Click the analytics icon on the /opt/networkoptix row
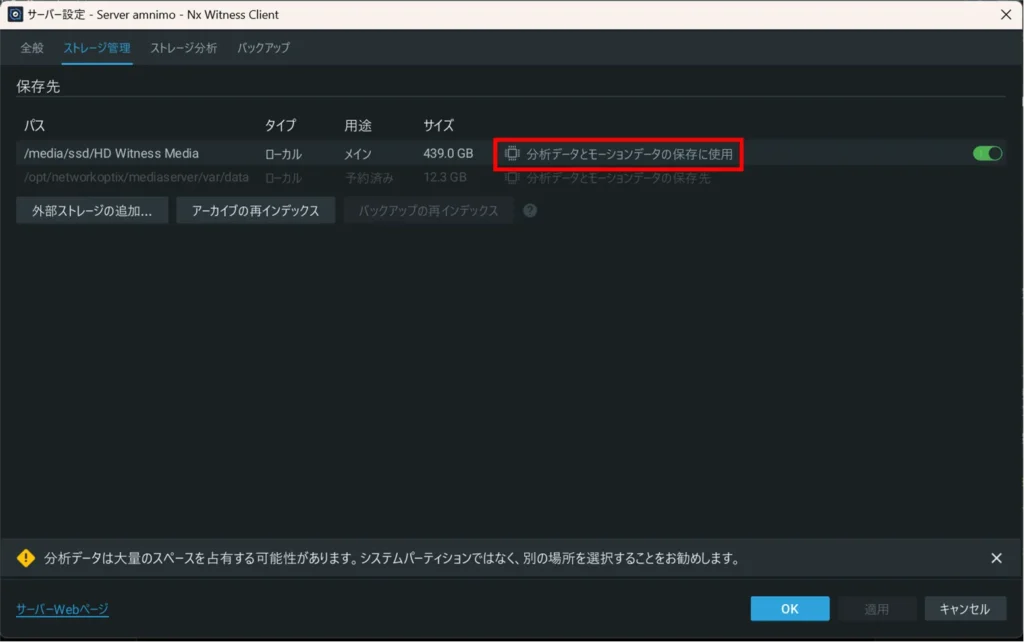Screen dimensions: 1024x642 click(x=513, y=178)
